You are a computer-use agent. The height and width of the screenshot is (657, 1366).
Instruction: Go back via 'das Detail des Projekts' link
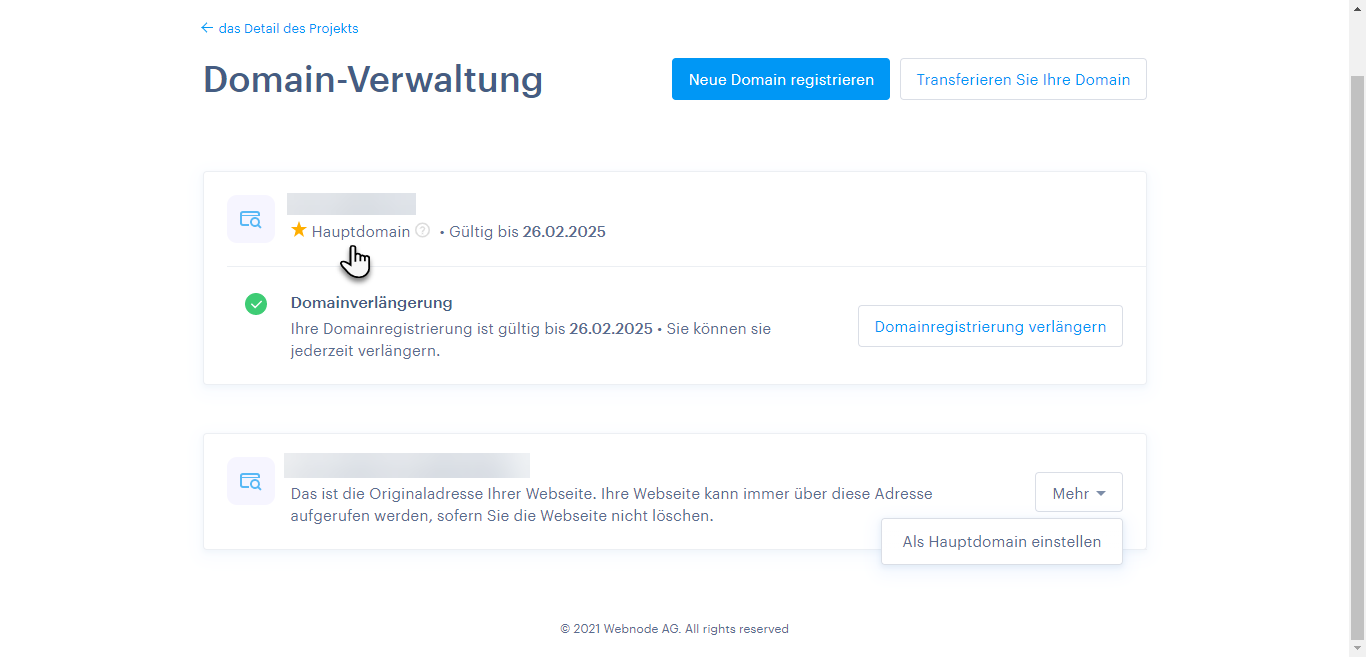pyautogui.click(x=288, y=28)
